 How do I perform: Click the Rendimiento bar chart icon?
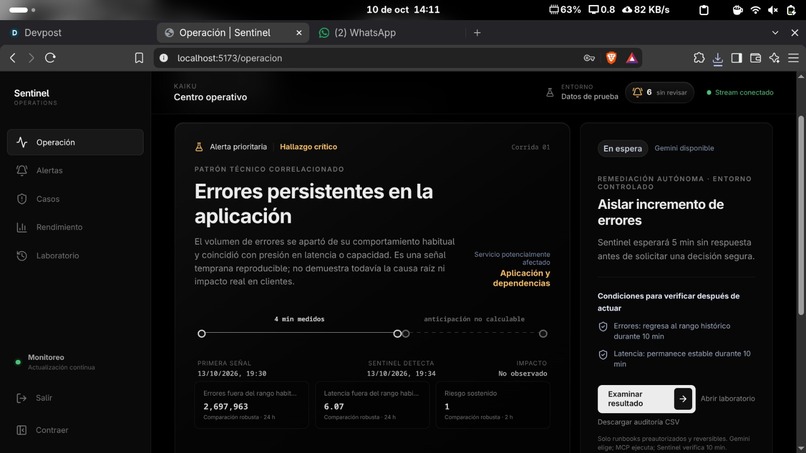click(22, 227)
